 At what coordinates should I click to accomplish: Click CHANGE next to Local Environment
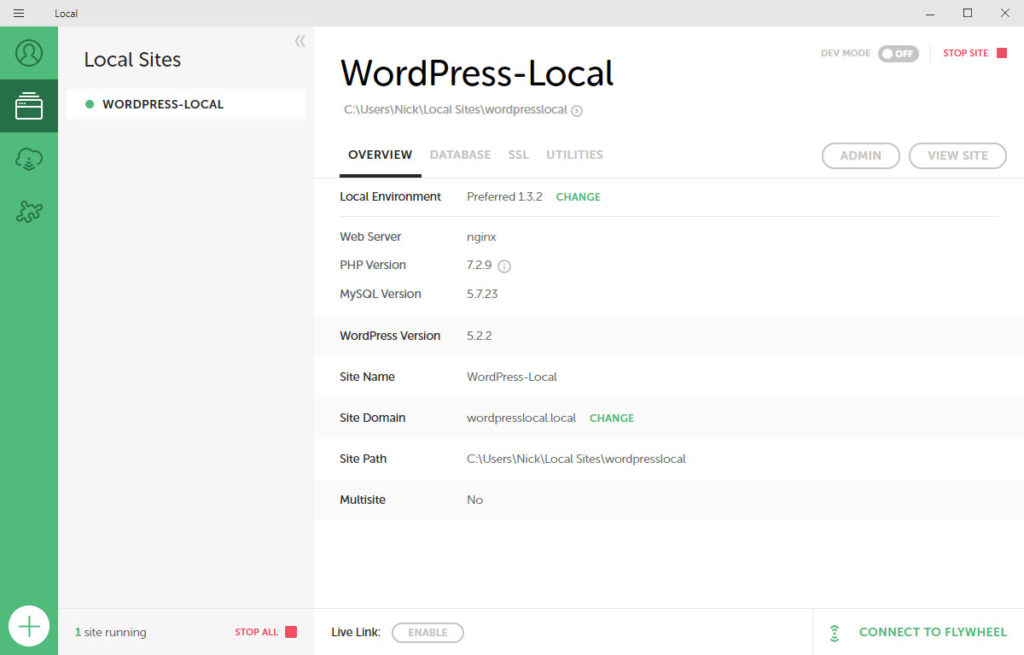pos(578,197)
